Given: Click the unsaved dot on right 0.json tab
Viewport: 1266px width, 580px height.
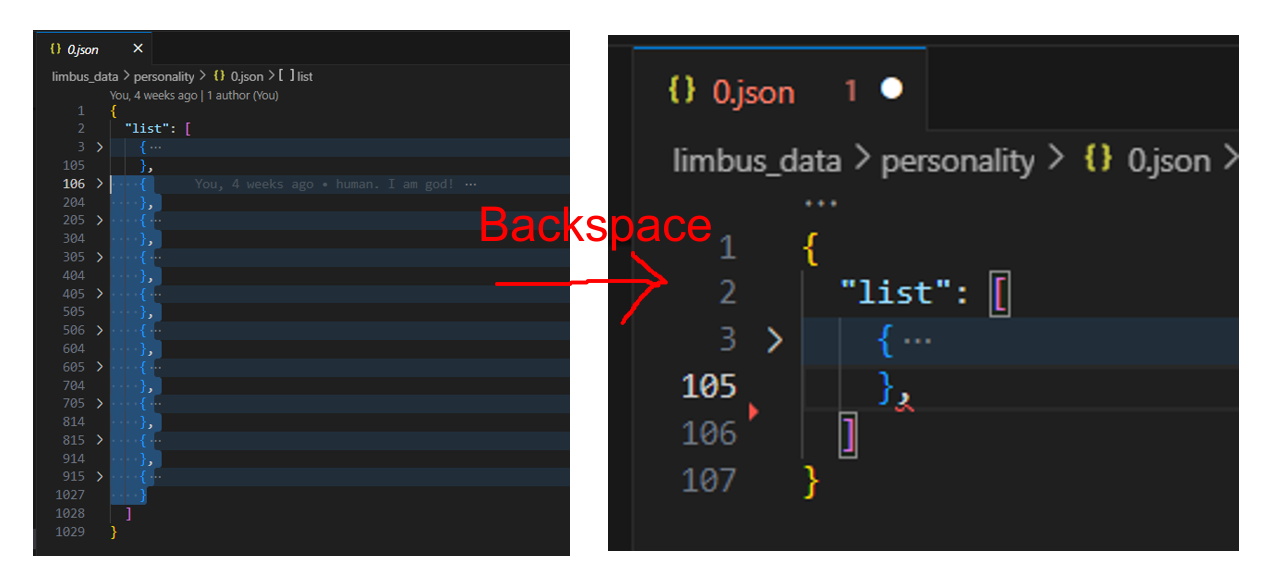Looking at the screenshot, I should click(x=891, y=89).
